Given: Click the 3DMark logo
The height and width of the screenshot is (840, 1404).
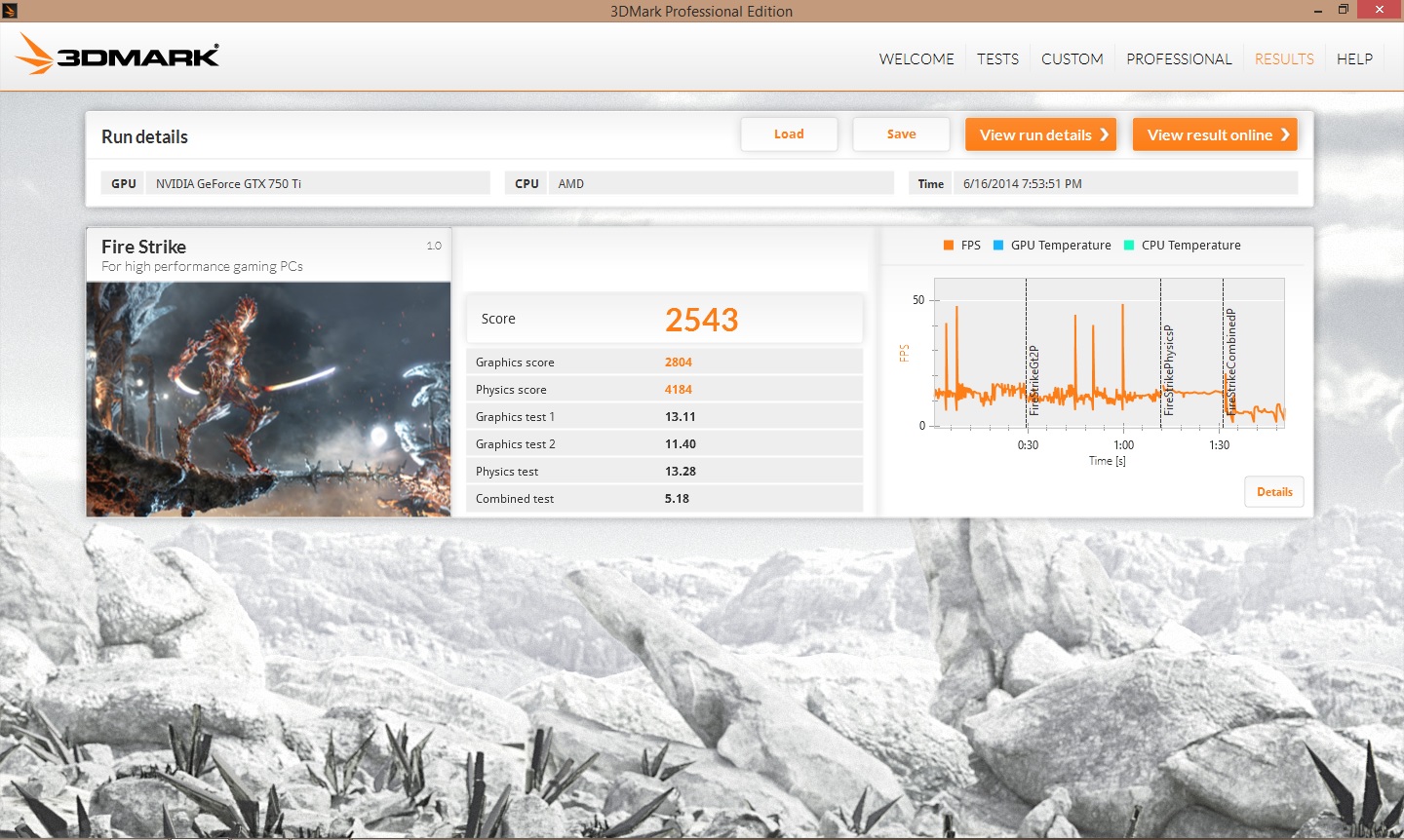Looking at the screenshot, I should 117,54.
